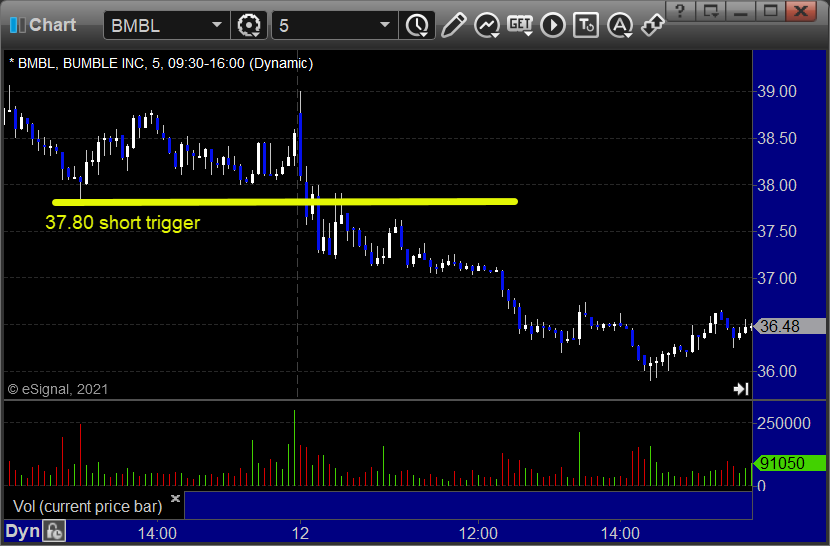Open the time template clock icon
Screen dimensions: 830x546
418,25
